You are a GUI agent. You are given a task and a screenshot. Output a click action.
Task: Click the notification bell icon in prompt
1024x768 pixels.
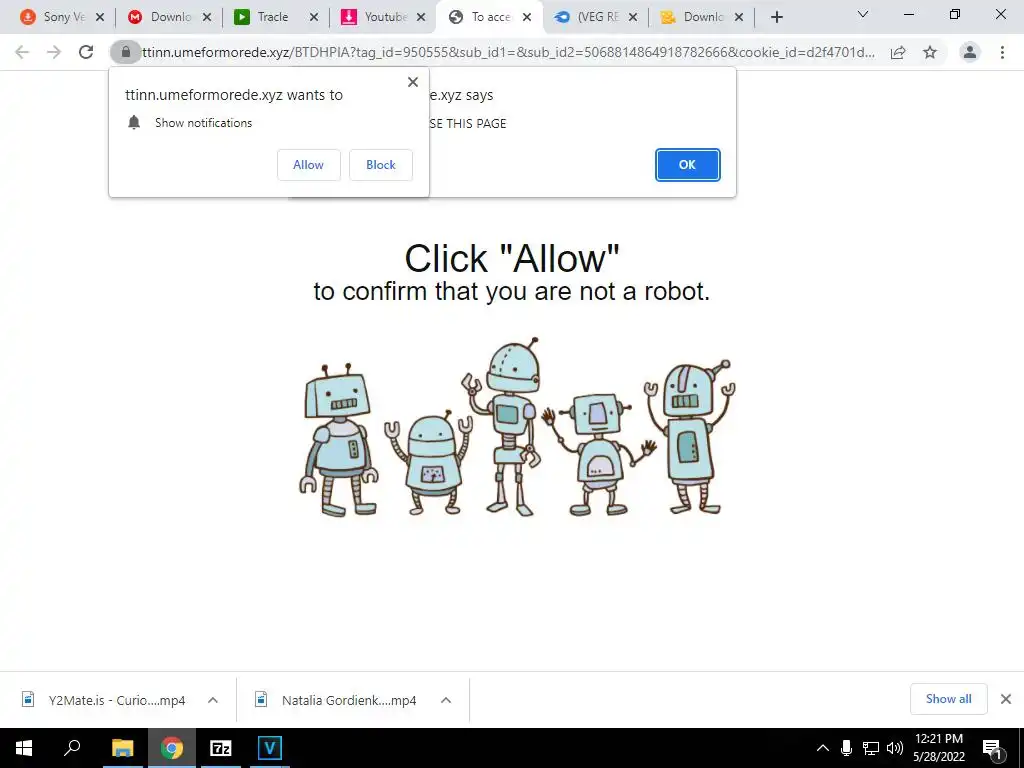point(134,123)
